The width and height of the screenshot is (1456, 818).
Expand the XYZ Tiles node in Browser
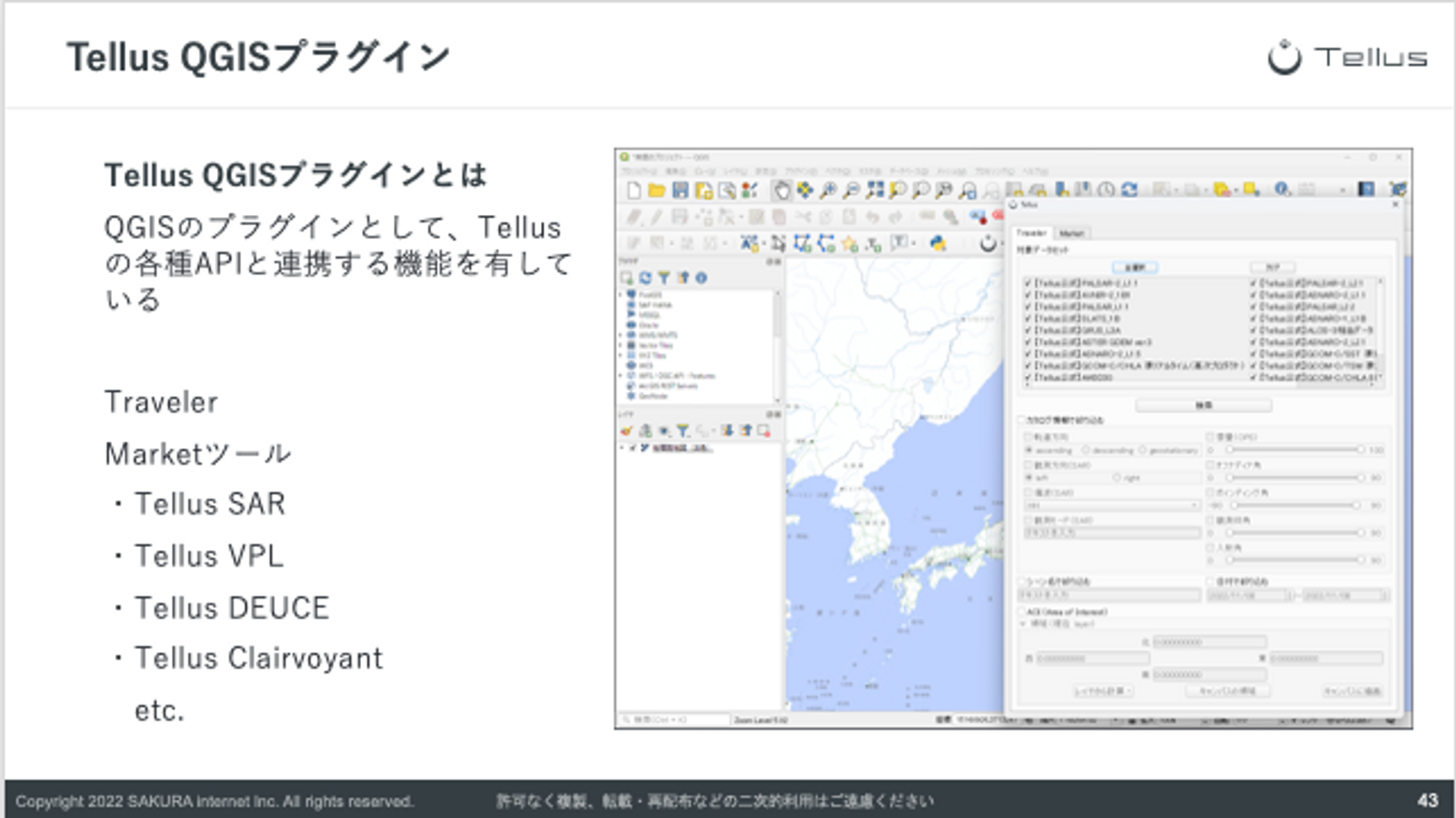click(x=622, y=355)
